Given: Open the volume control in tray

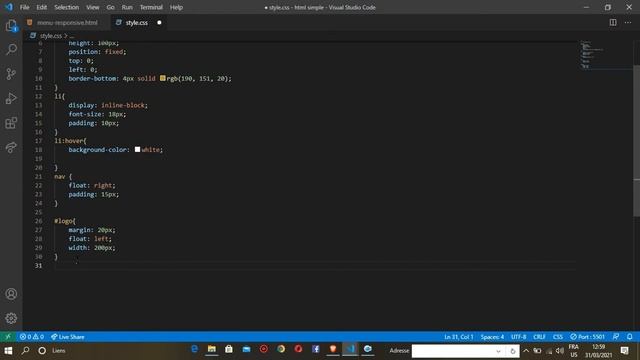Looking at the screenshot, I should 560,351.
